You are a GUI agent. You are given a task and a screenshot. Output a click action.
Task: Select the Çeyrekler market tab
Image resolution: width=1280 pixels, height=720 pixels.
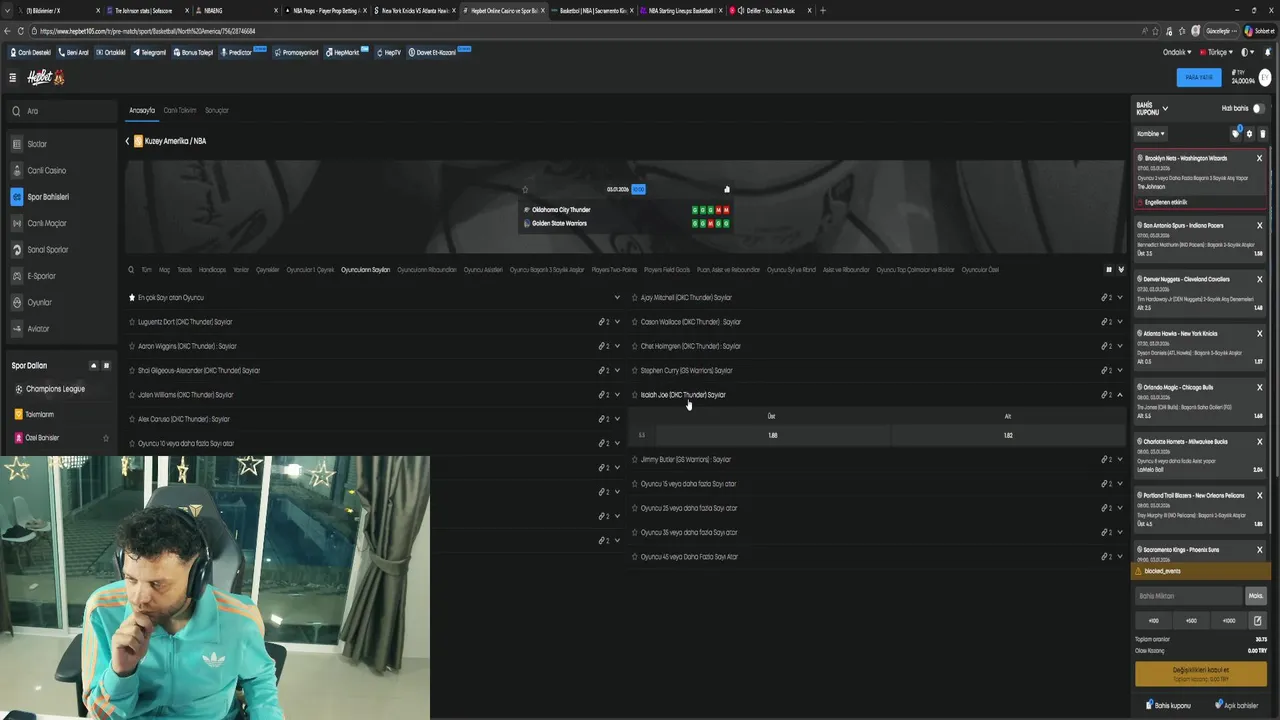pyautogui.click(x=268, y=270)
